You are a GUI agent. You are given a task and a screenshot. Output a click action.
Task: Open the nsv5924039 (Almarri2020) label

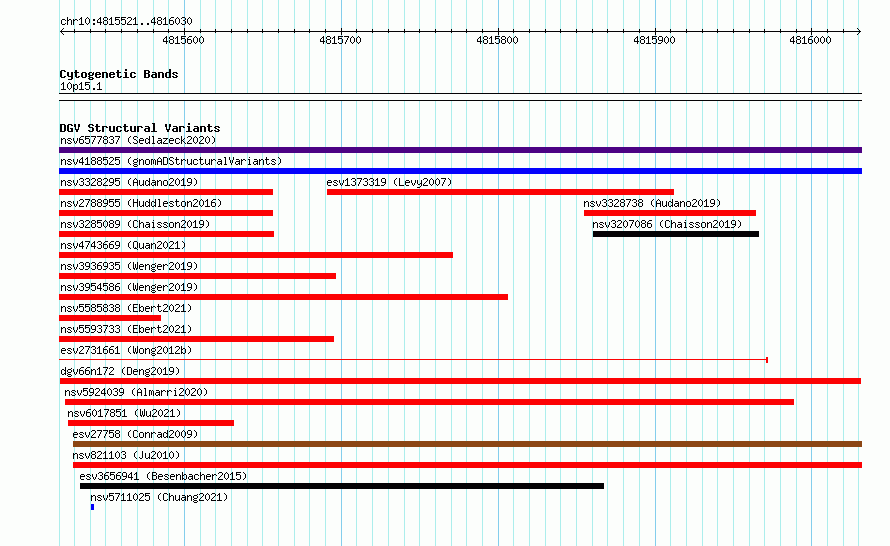pos(136,392)
